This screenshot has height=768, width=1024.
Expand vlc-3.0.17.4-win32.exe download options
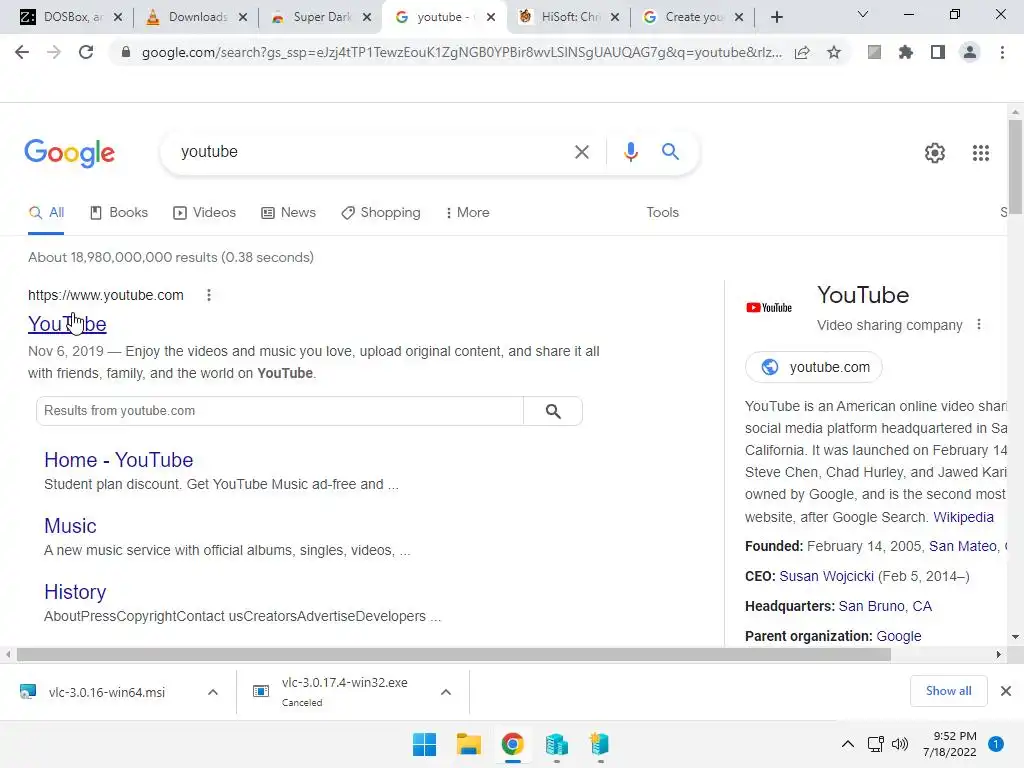[x=445, y=692]
